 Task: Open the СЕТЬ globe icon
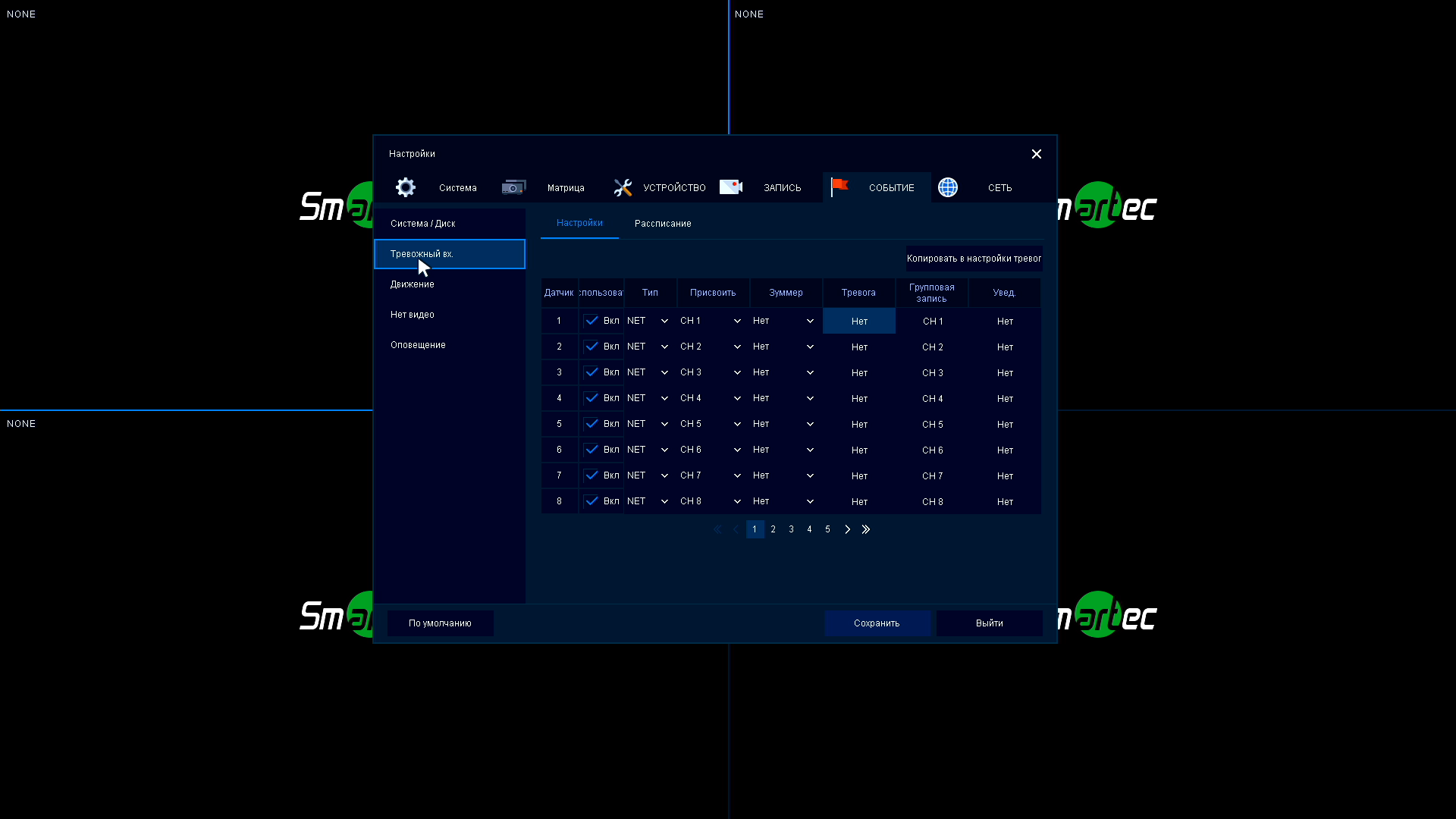pyautogui.click(x=948, y=187)
